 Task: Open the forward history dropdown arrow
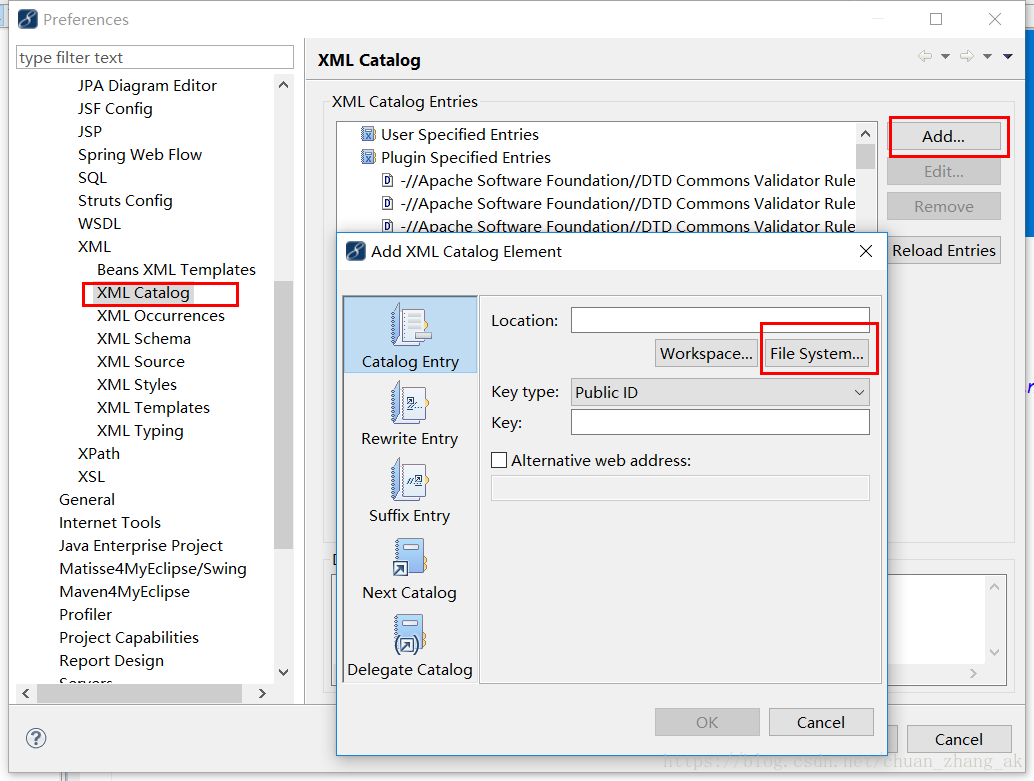pyautogui.click(x=987, y=56)
